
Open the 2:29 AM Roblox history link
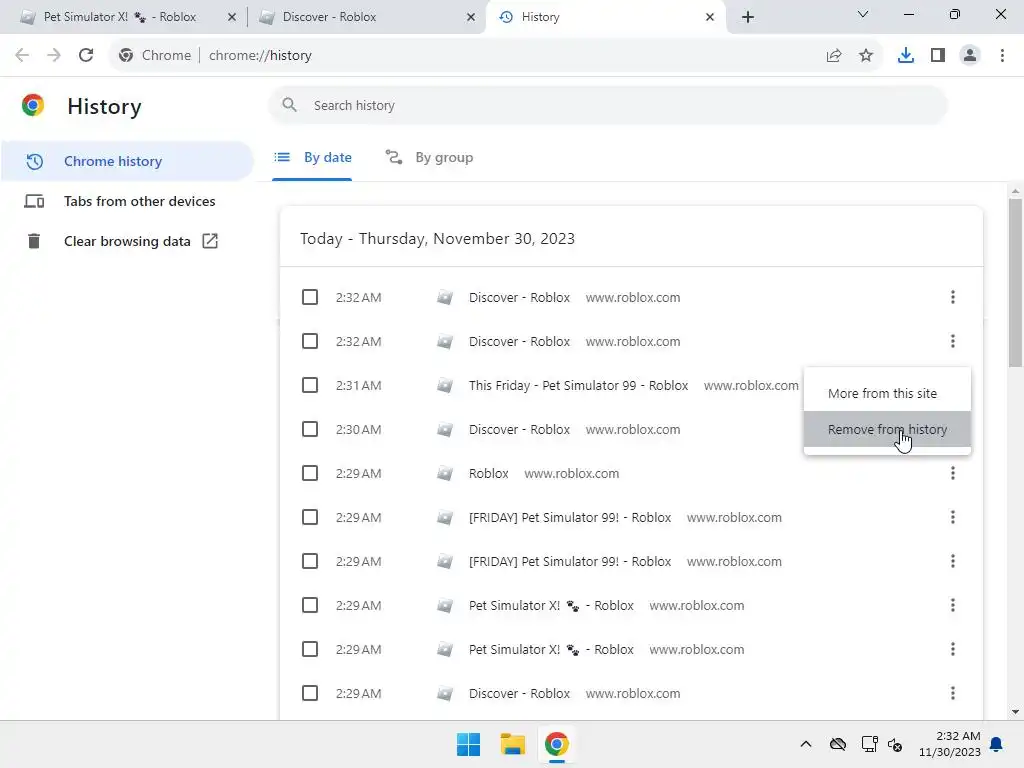(x=488, y=473)
